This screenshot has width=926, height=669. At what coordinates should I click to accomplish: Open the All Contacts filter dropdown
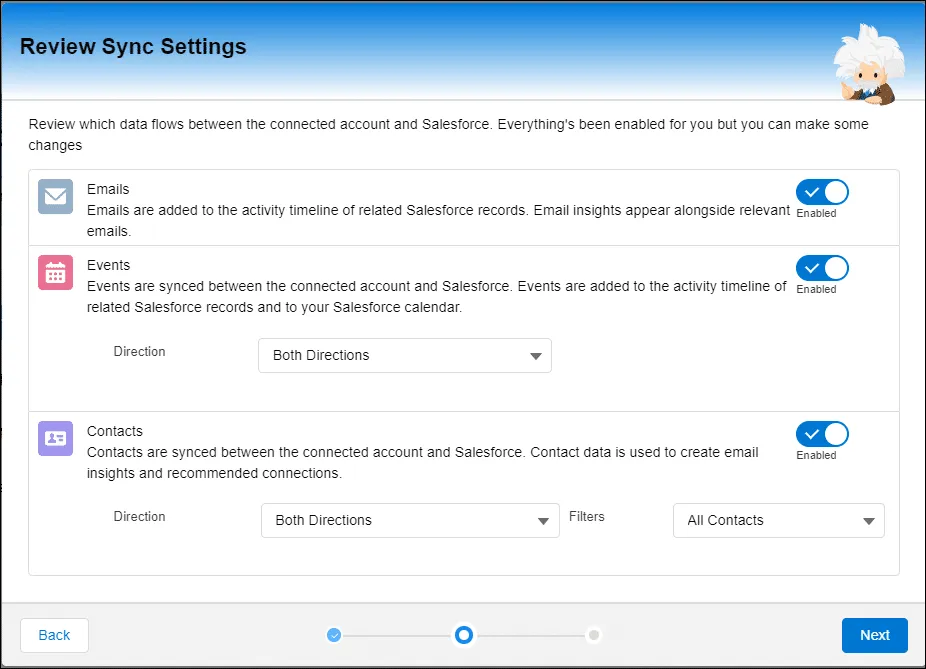coord(778,520)
